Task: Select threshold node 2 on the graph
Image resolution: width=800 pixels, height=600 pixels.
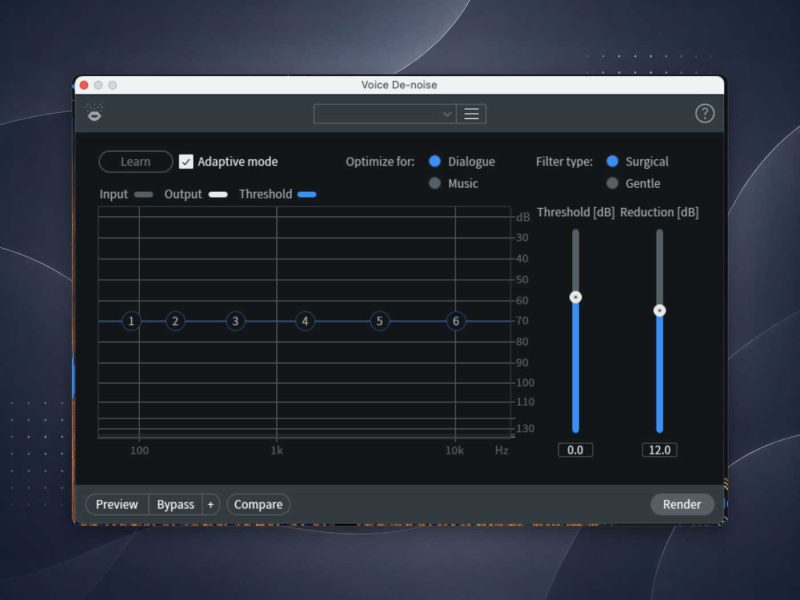Action: 175,321
